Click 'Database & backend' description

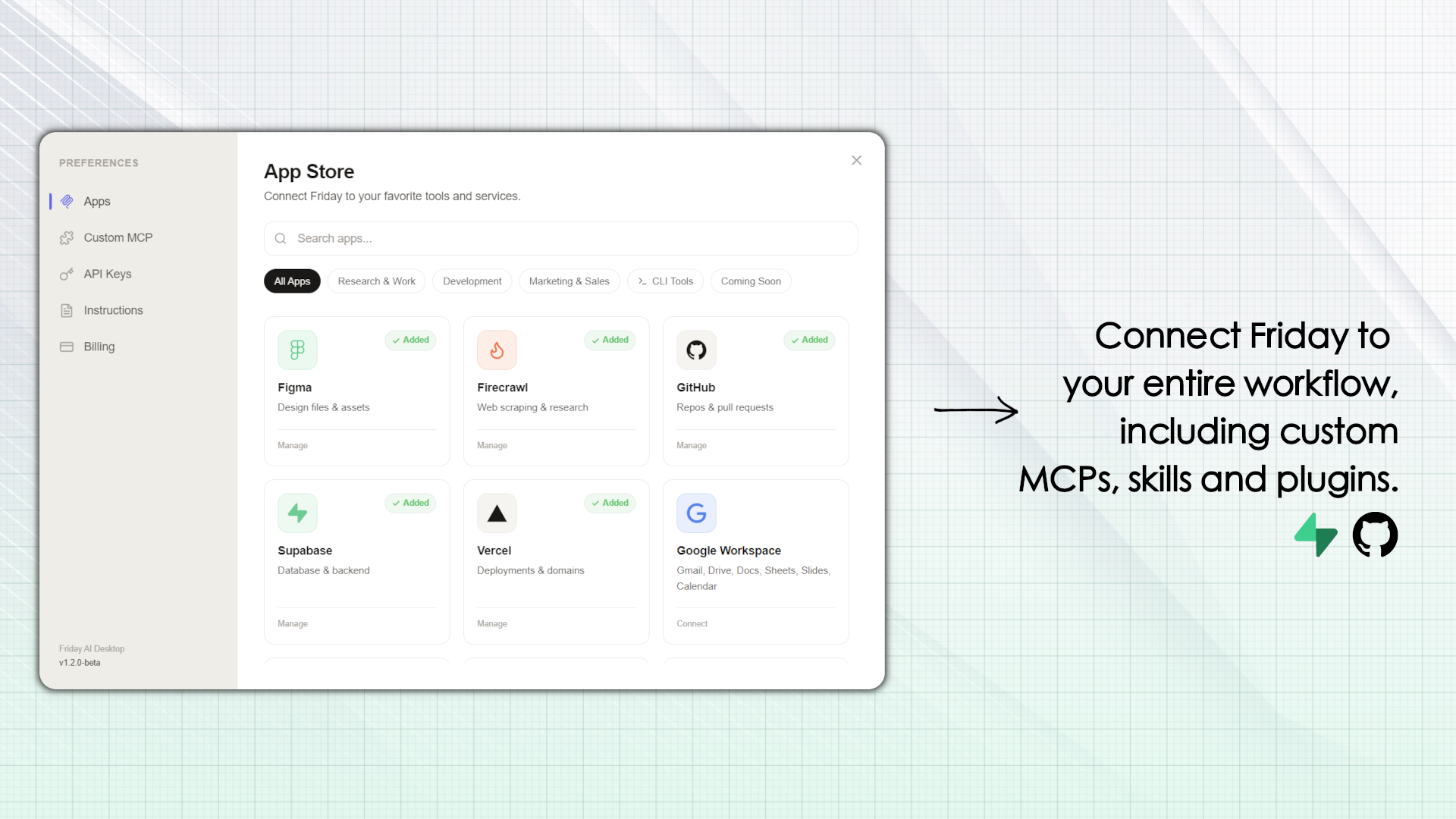pyautogui.click(x=324, y=570)
